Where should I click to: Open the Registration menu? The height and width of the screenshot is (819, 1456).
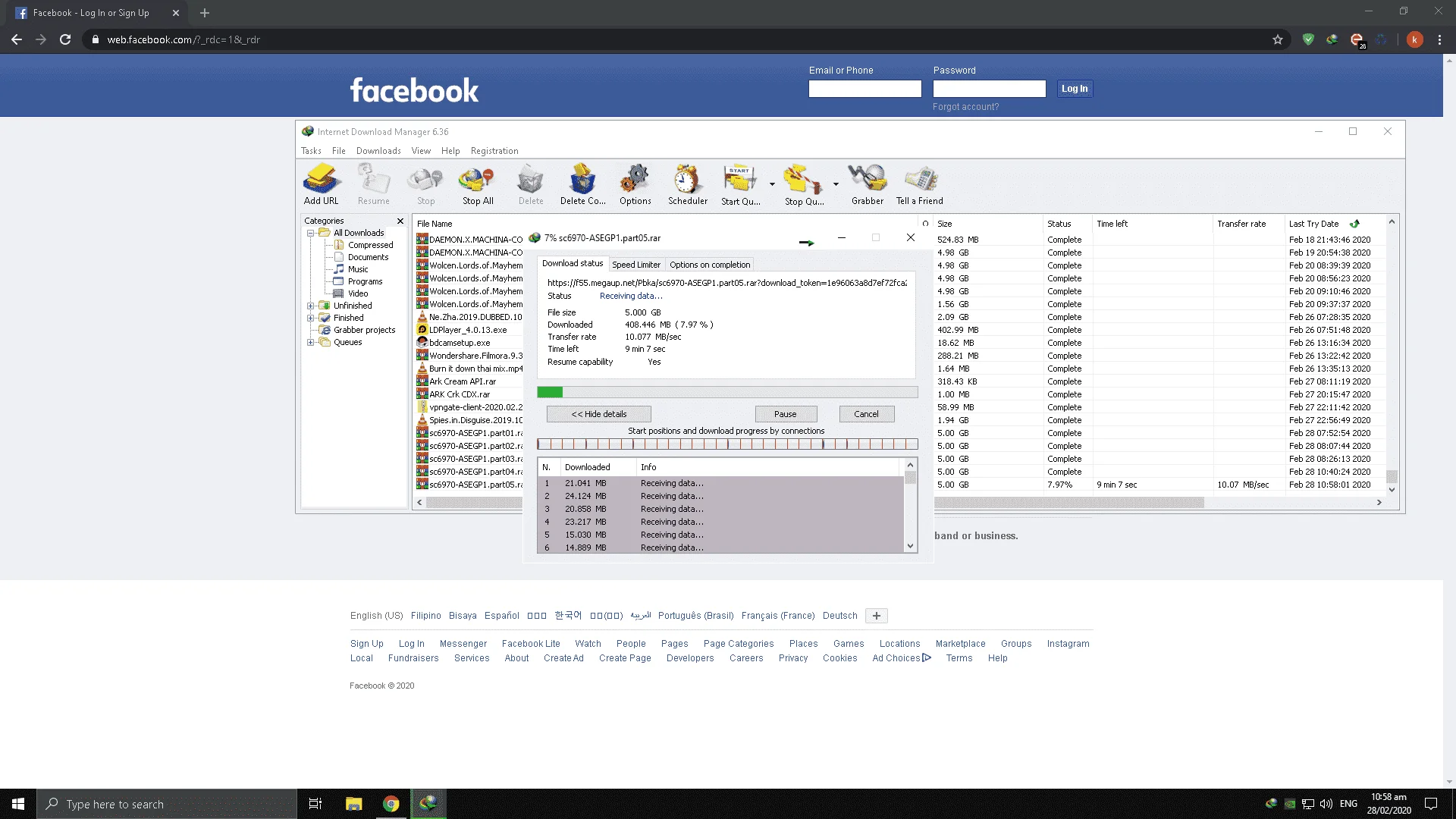[x=494, y=151]
